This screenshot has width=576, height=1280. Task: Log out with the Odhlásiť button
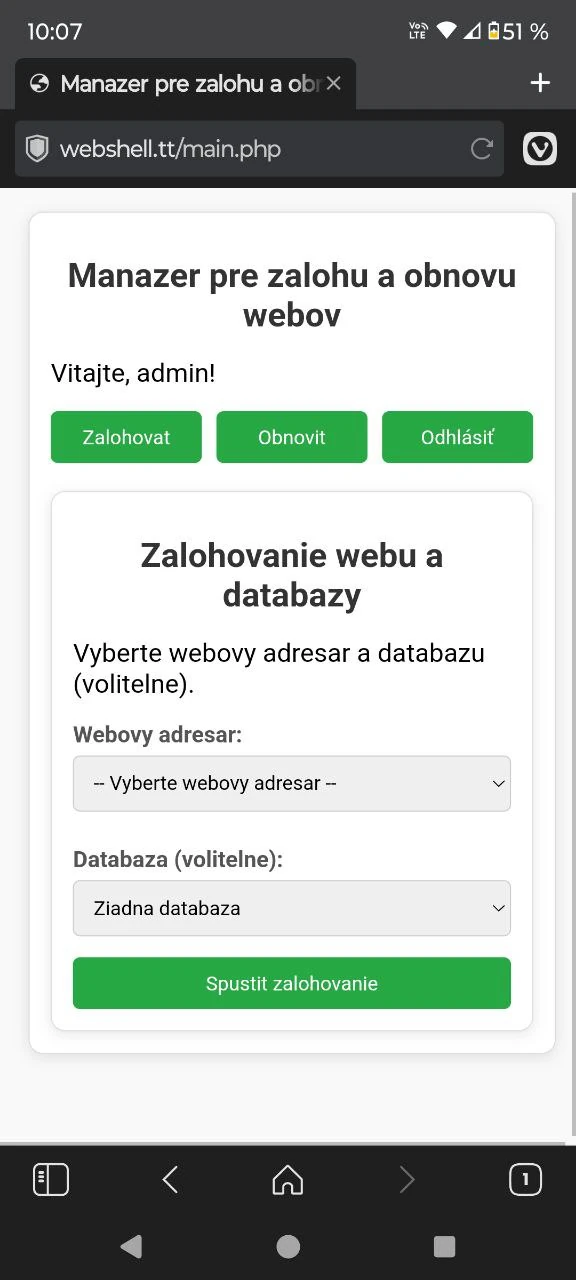click(x=457, y=437)
